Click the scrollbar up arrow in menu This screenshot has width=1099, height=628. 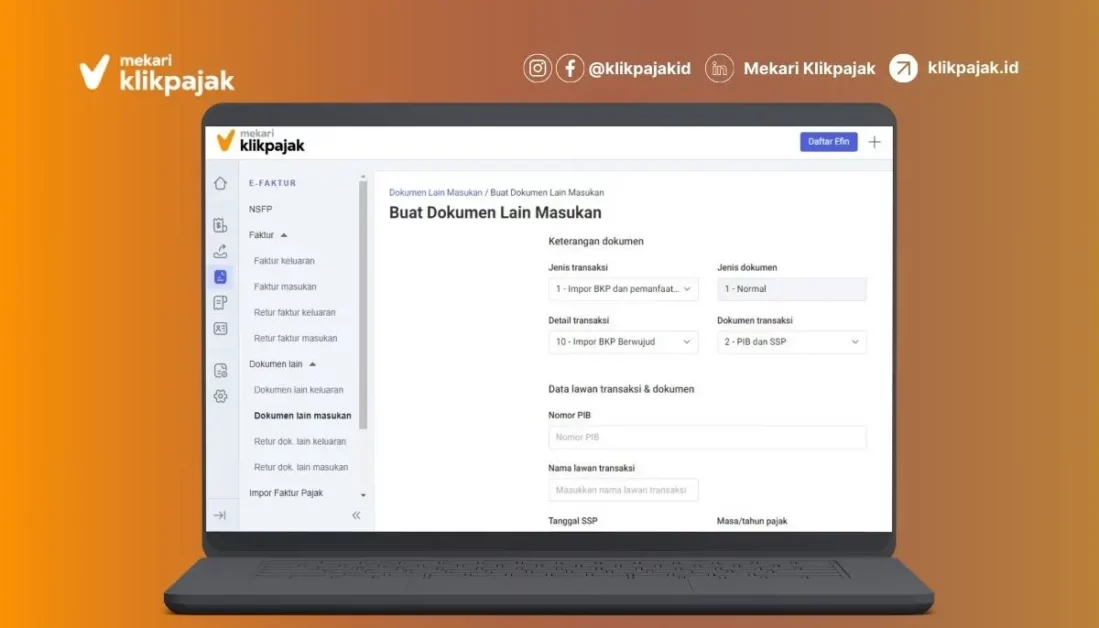(363, 177)
